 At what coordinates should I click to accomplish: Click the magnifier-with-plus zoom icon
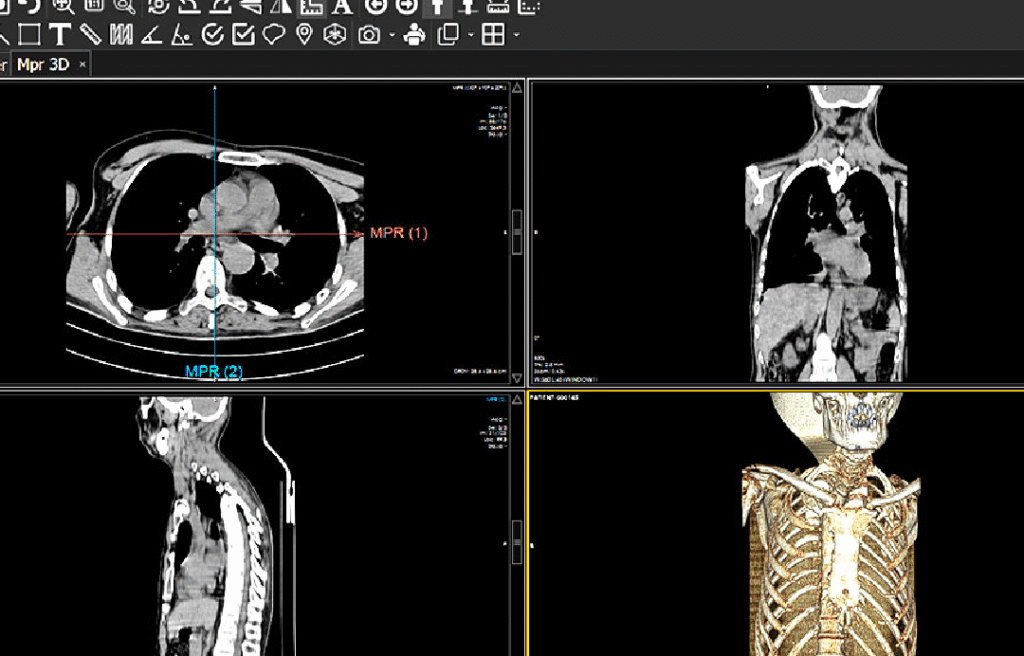click(63, 6)
